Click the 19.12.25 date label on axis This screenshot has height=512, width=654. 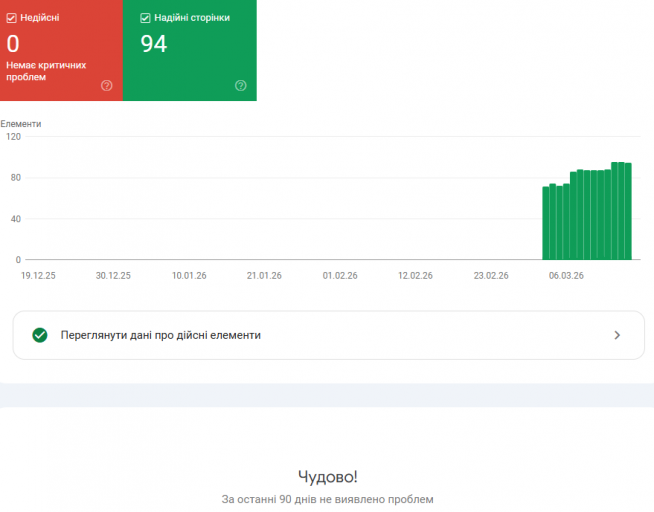click(x=38, y=276)
